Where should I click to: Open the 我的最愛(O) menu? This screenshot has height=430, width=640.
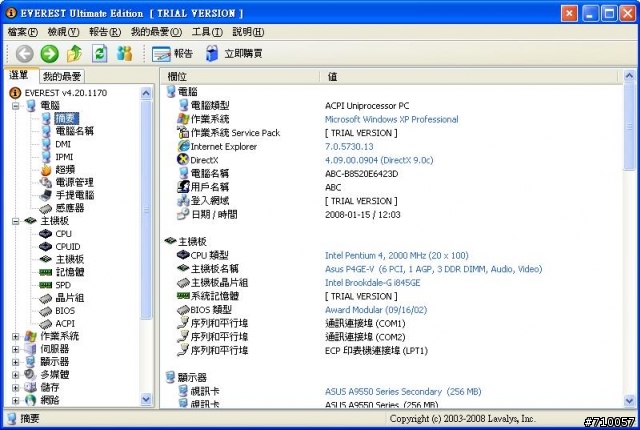click(156, 31)
